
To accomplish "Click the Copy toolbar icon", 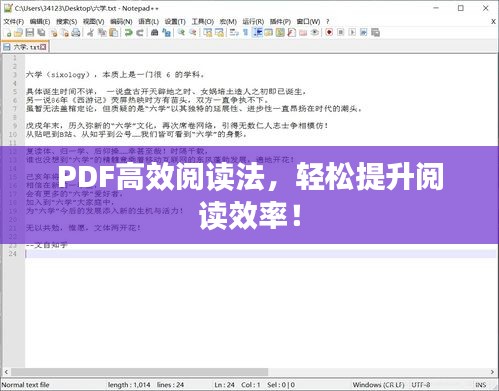I will [102, 33].
